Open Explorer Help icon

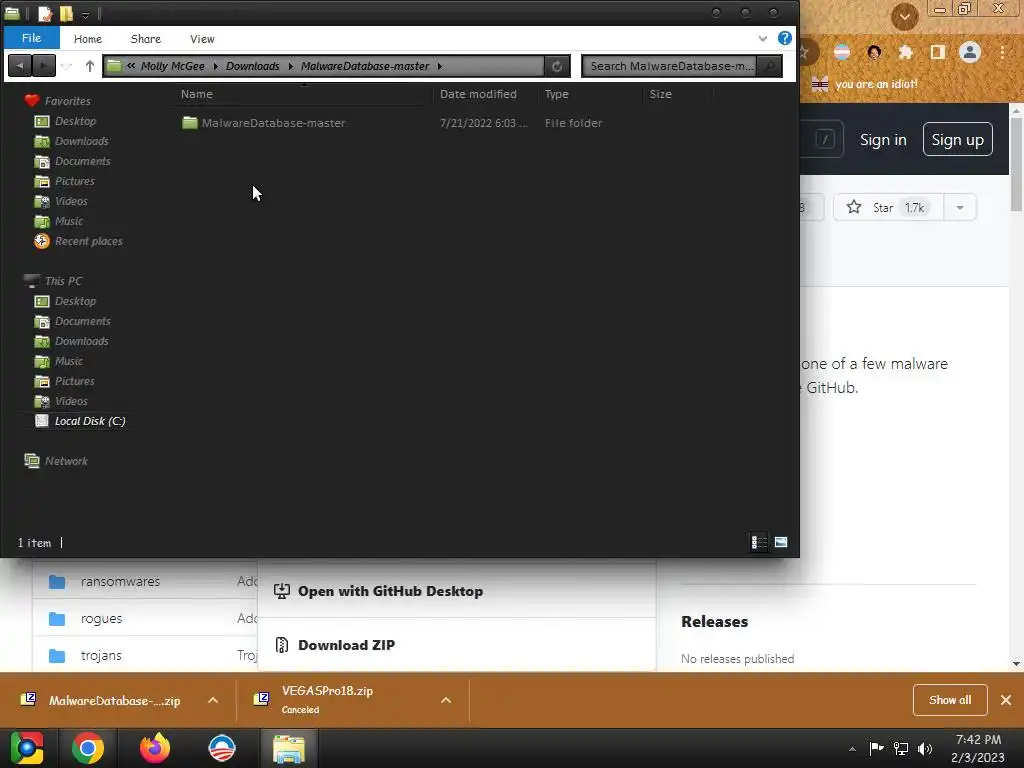tap(784, 39)
